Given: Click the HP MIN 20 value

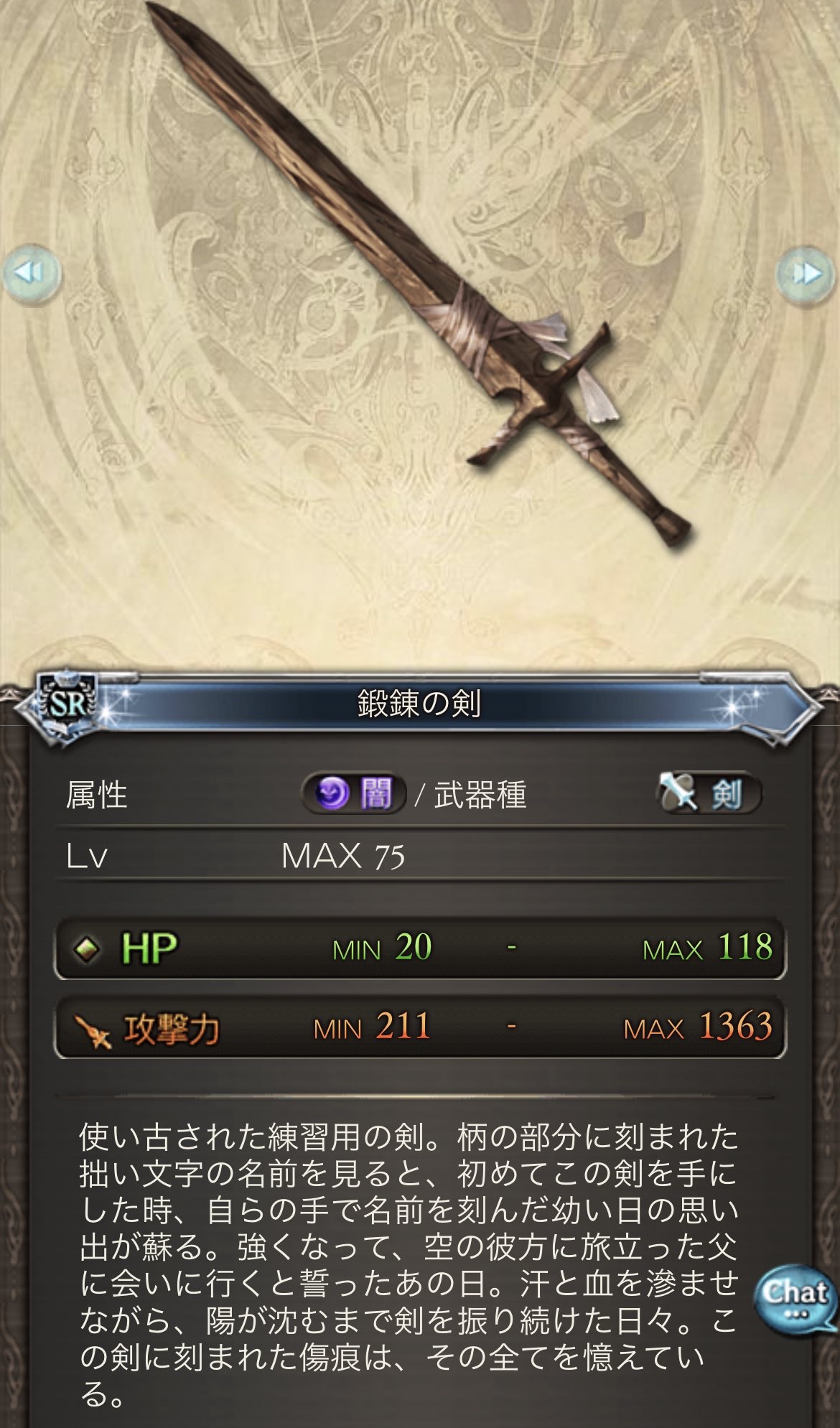Looking at the screenshot, I should coord(382,948).
